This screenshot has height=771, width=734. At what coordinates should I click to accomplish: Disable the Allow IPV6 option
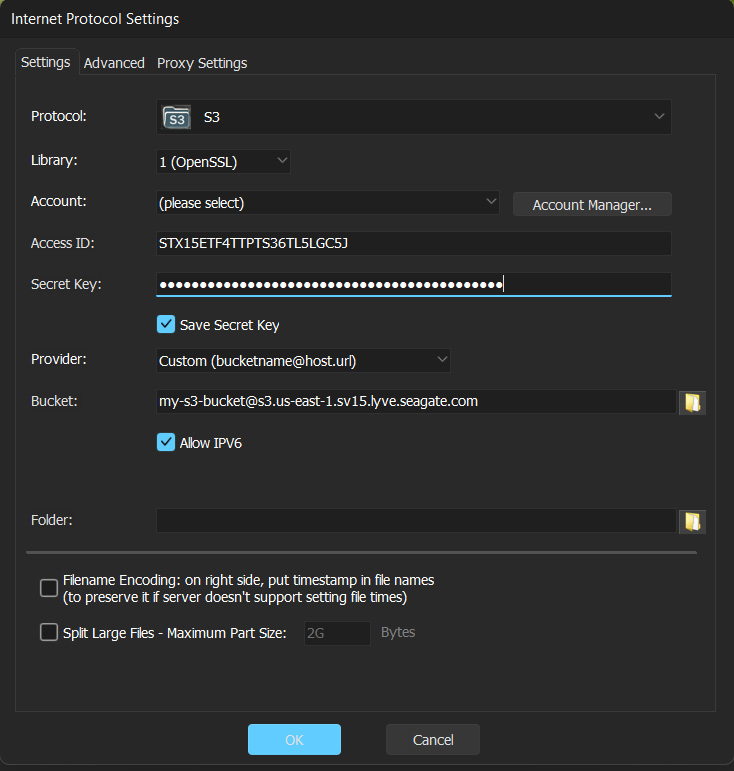167,442
